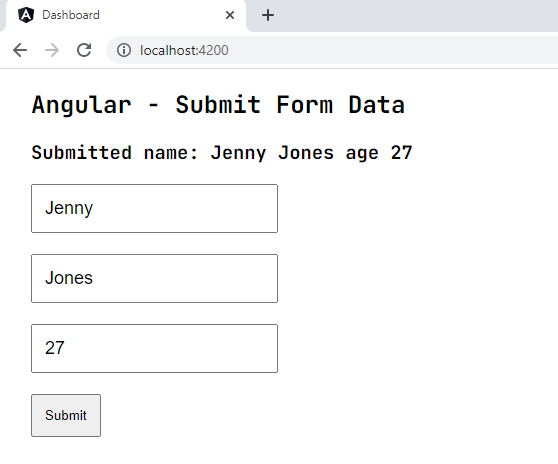Close the Dashboard tab
Viewport: 558px width, 464px height.
[x=230, y=15]
